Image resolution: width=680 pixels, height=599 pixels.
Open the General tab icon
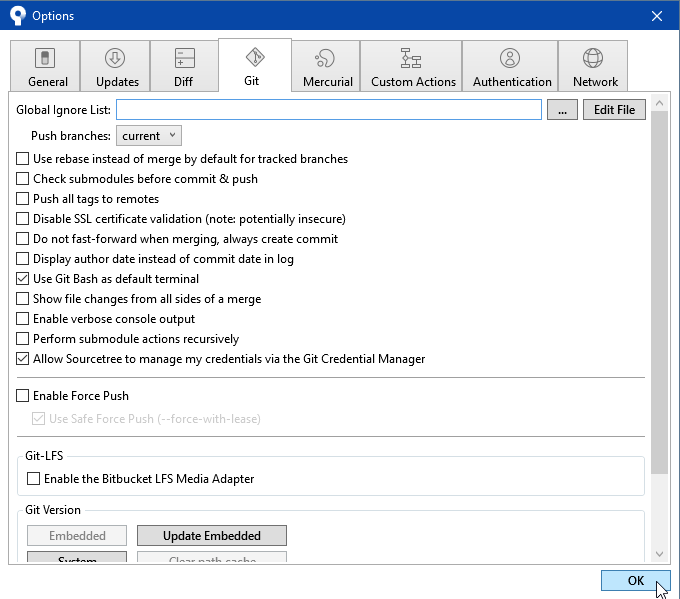pyautogui.click(x=45, y=58)
